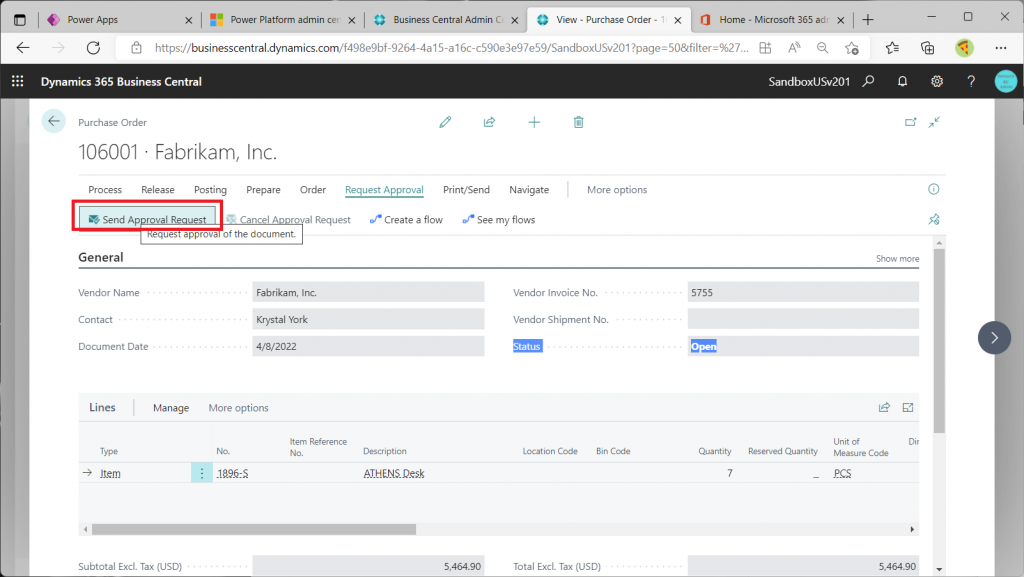1024x577 pixels.
Task: Click Create a flow
Action: [x=406, y=220]
